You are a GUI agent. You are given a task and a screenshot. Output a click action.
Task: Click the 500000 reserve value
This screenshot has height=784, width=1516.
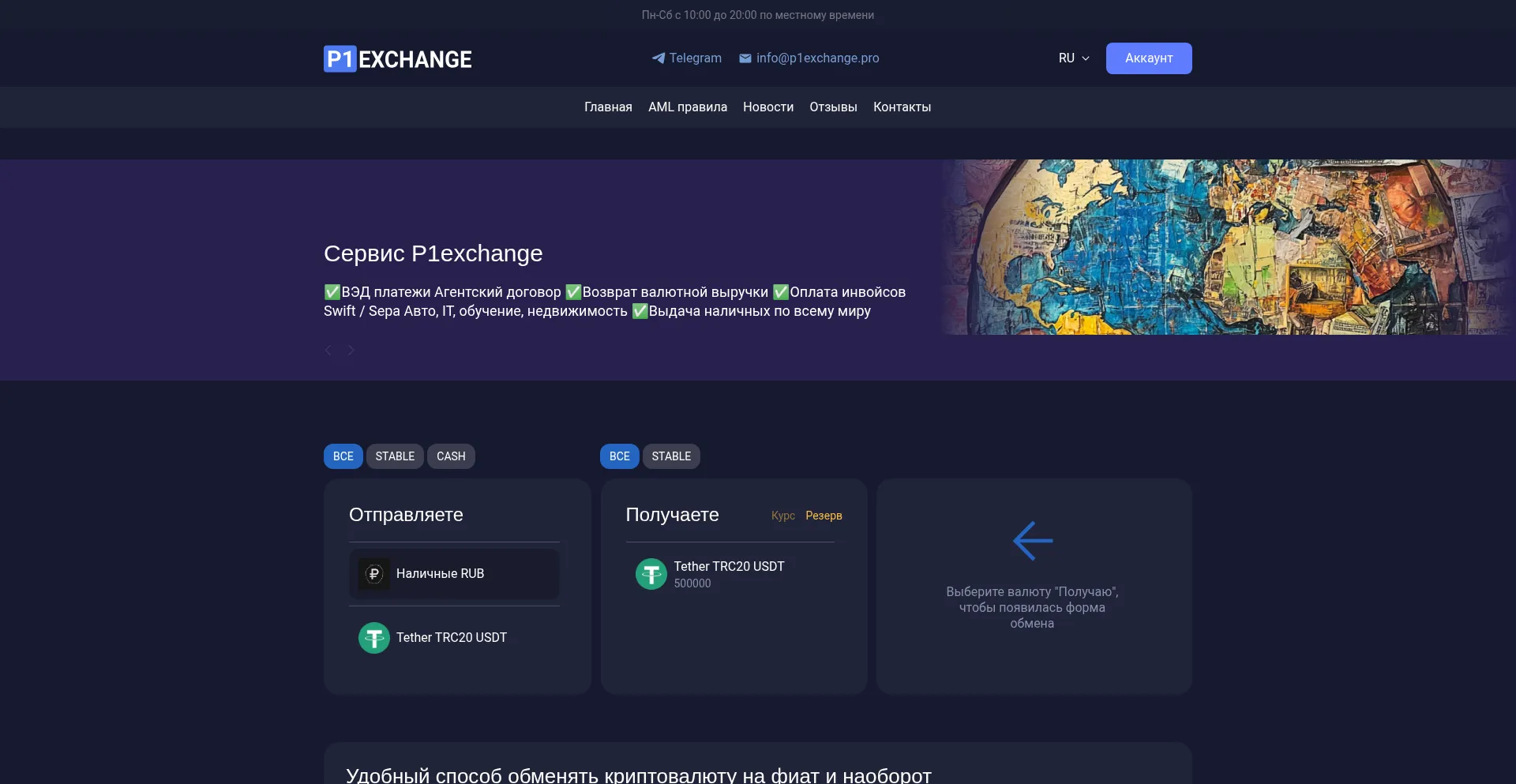pos(692,583)
